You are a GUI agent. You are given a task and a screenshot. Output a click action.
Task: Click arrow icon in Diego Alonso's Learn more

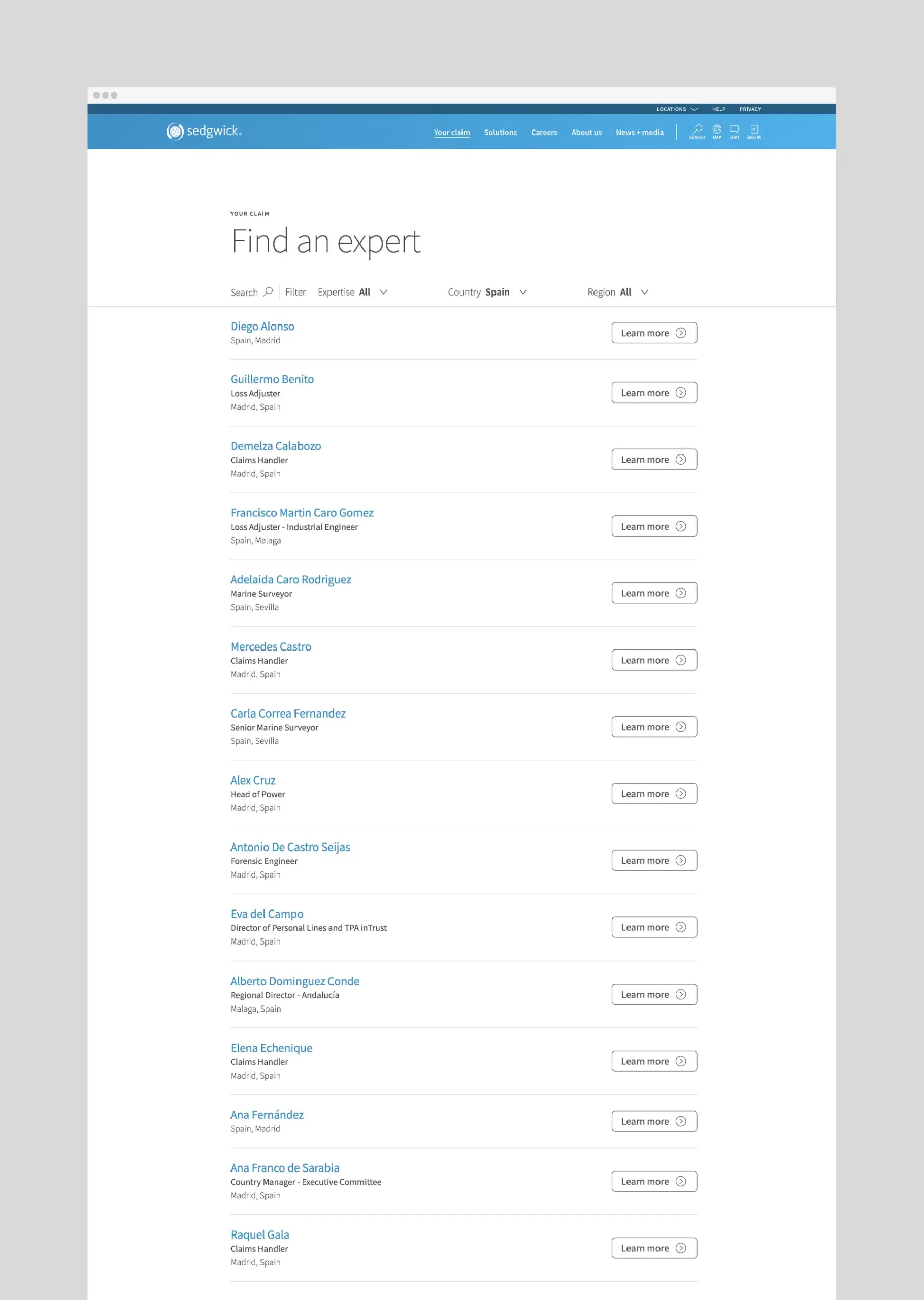point(680,333)
